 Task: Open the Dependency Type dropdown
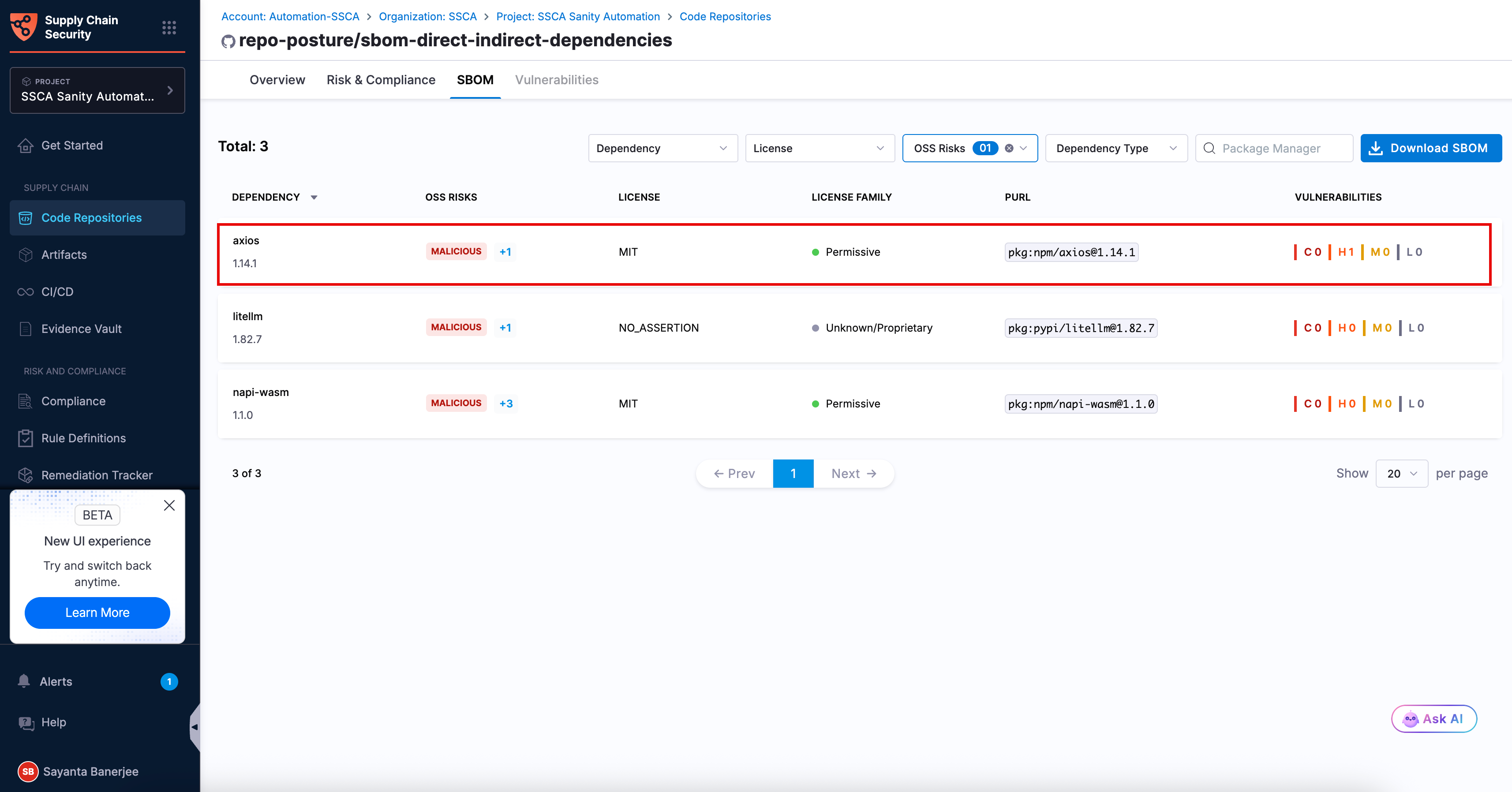coord(1116,149)
